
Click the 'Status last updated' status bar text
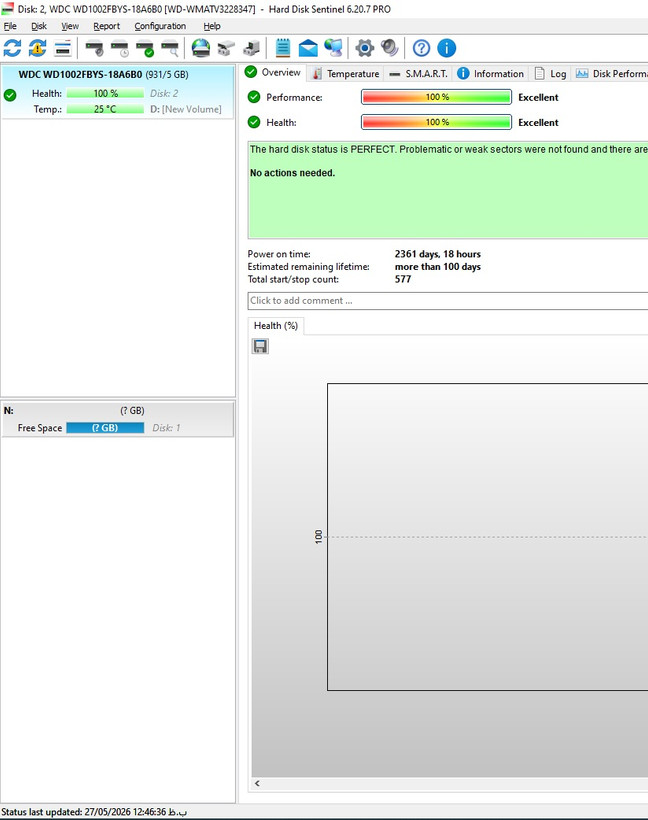pos(94,812)
